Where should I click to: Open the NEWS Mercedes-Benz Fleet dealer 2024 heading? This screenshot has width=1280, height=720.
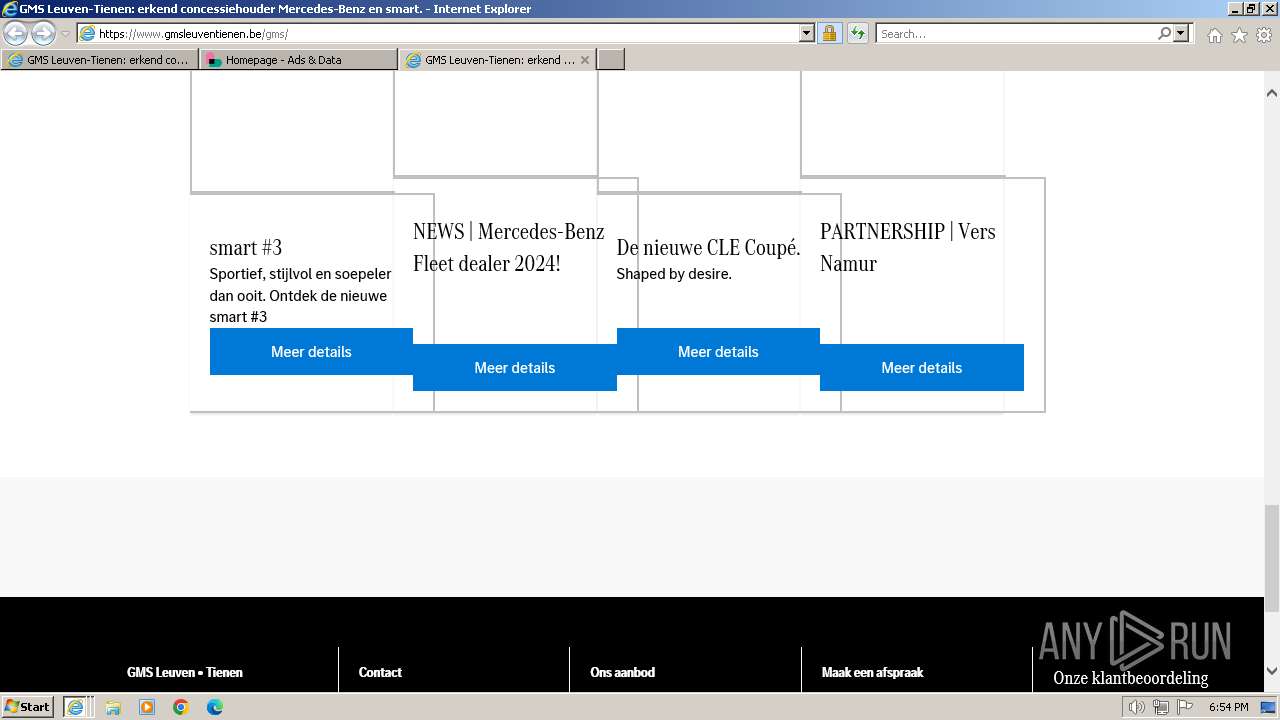[x=508, y=247]
